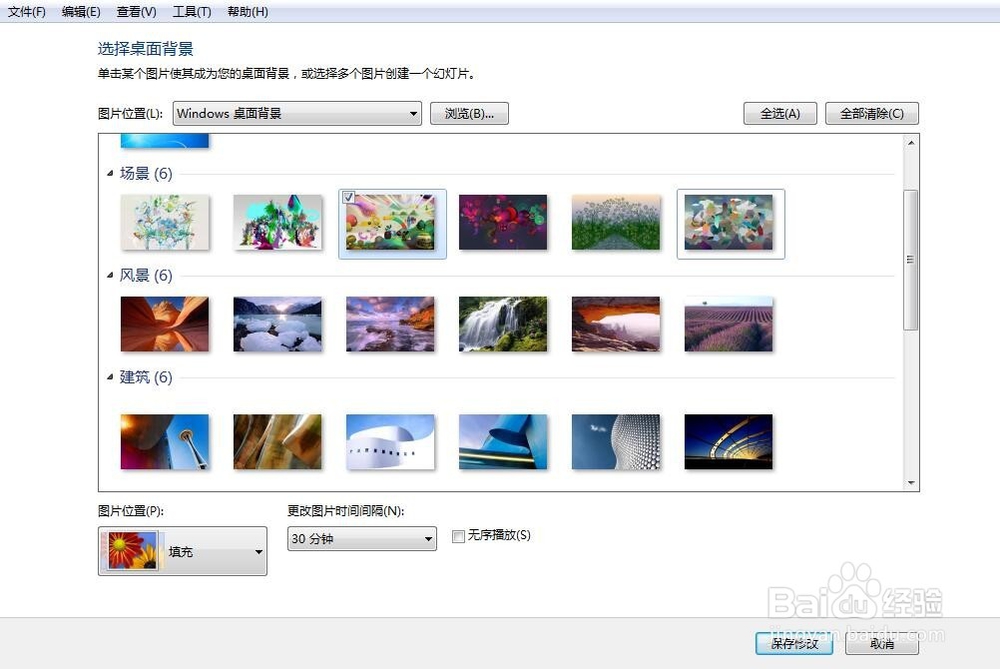Select the white curved building wallpaper
This screenshot has height=669, width=1000.
coord(390,442)
